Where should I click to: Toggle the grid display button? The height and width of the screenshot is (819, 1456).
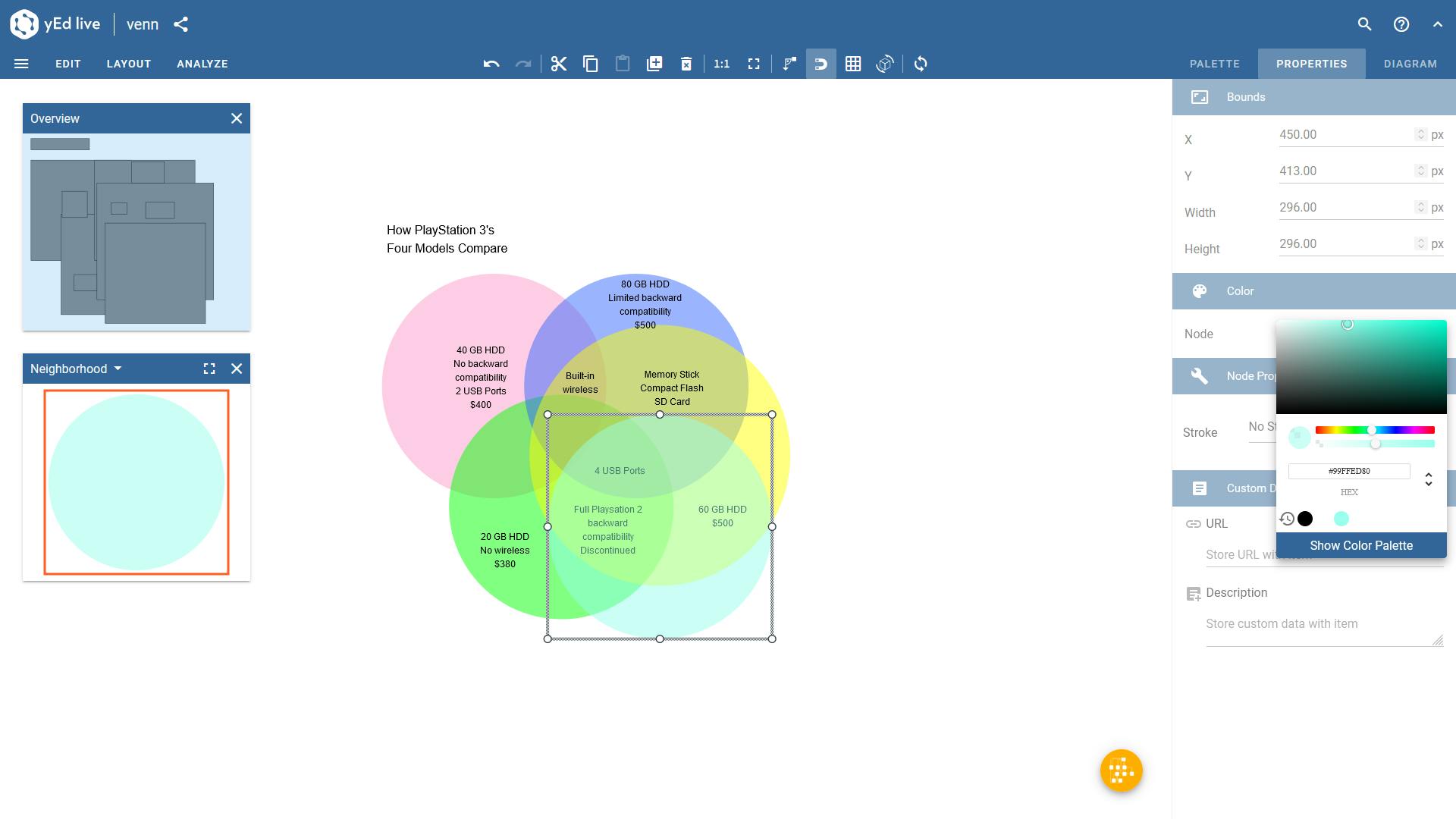(853, 64)
